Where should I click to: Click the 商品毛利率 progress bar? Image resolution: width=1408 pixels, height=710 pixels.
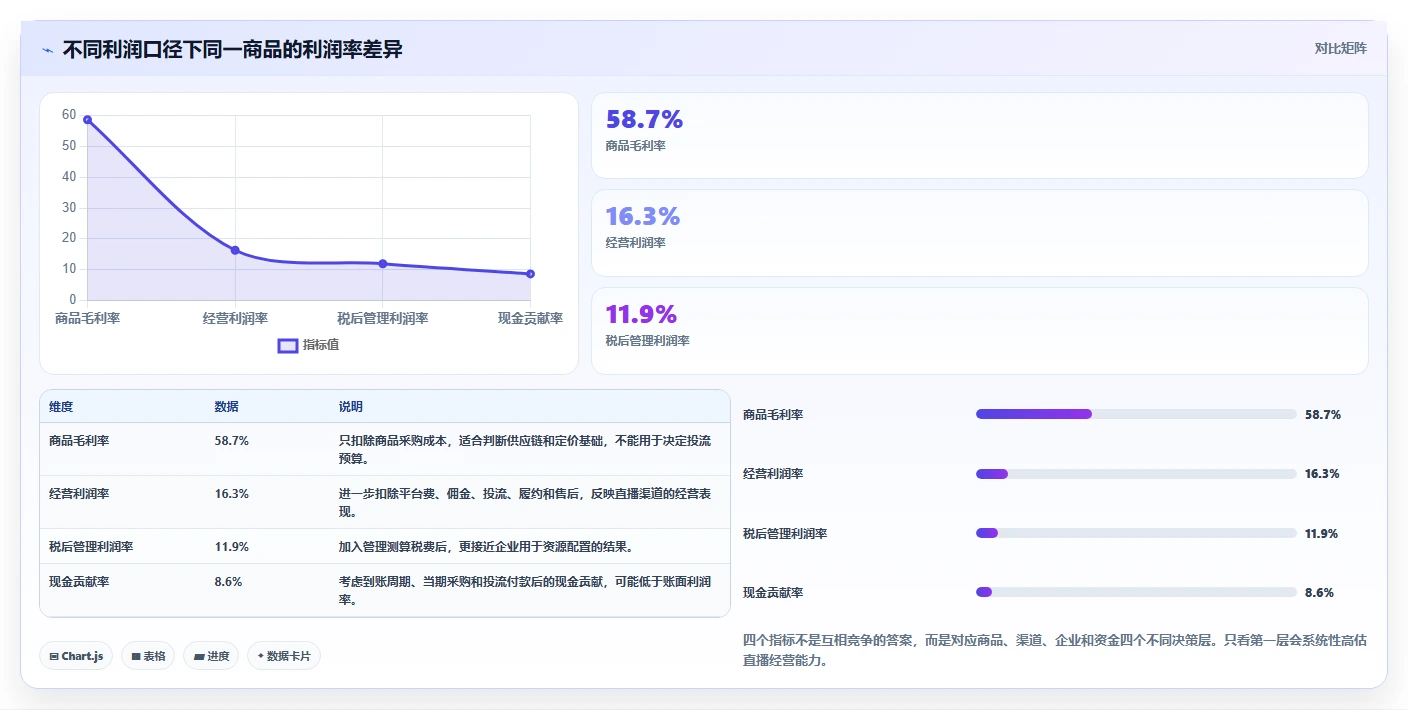pyautogui.click(x=1136, y=414)
